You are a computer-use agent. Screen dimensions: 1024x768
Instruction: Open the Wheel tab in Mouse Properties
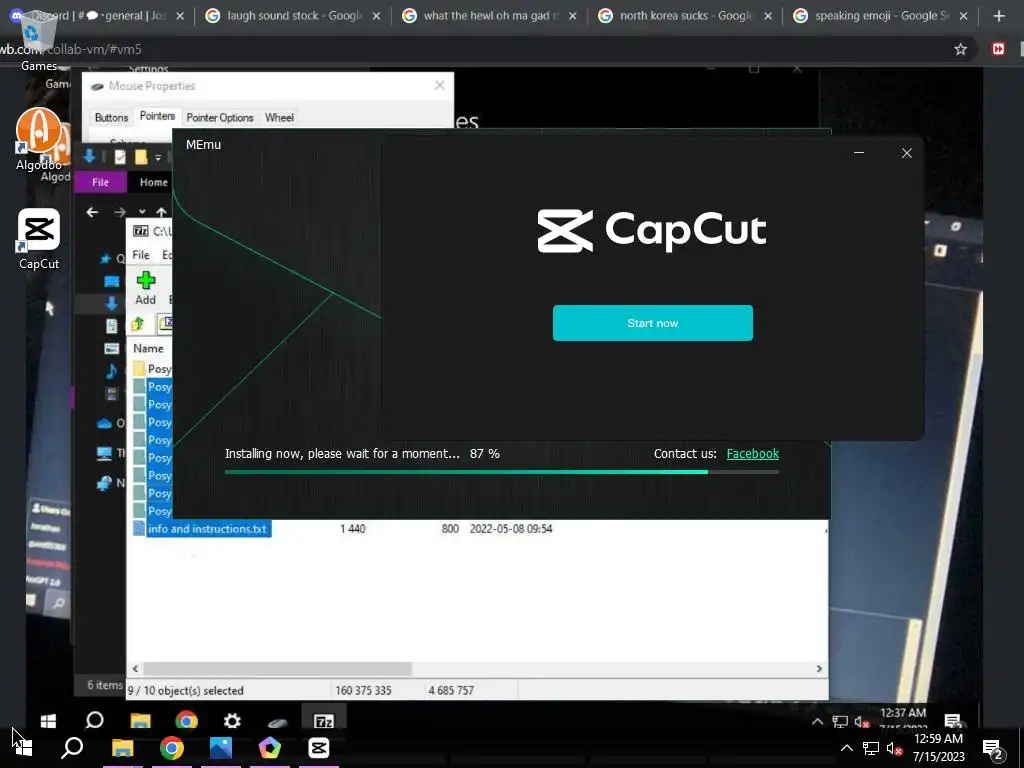[279, 118]
